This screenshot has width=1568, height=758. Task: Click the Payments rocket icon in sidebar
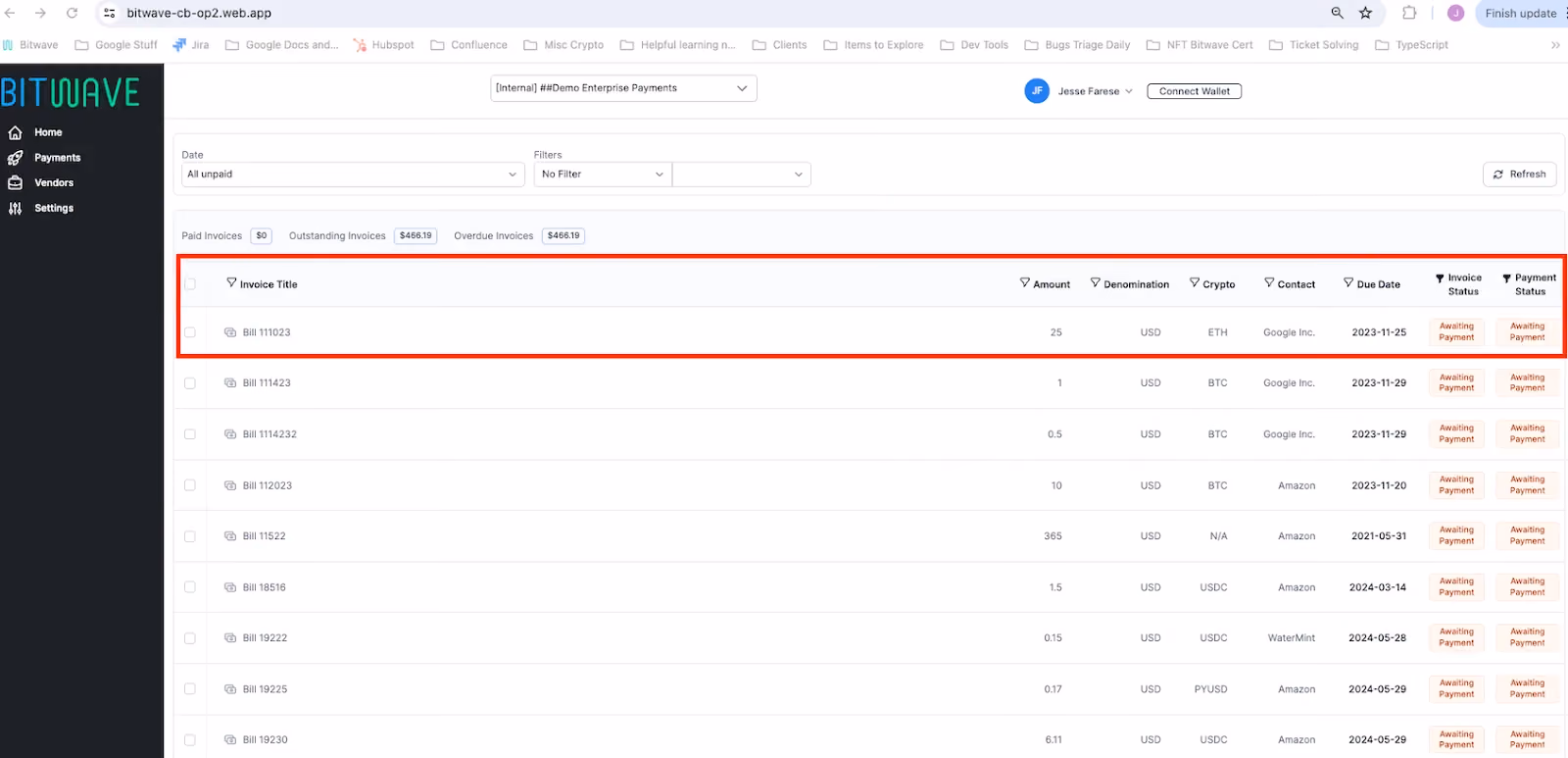tap(15, 158)
